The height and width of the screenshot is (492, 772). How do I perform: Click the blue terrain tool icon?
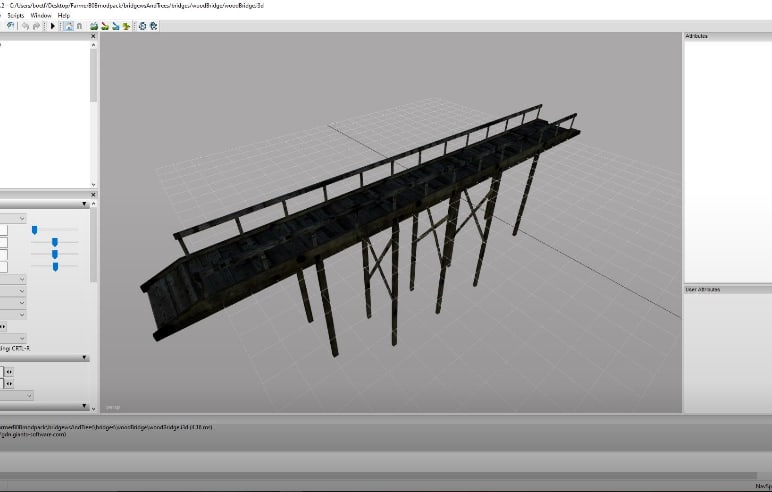click(x=114, y=26)
